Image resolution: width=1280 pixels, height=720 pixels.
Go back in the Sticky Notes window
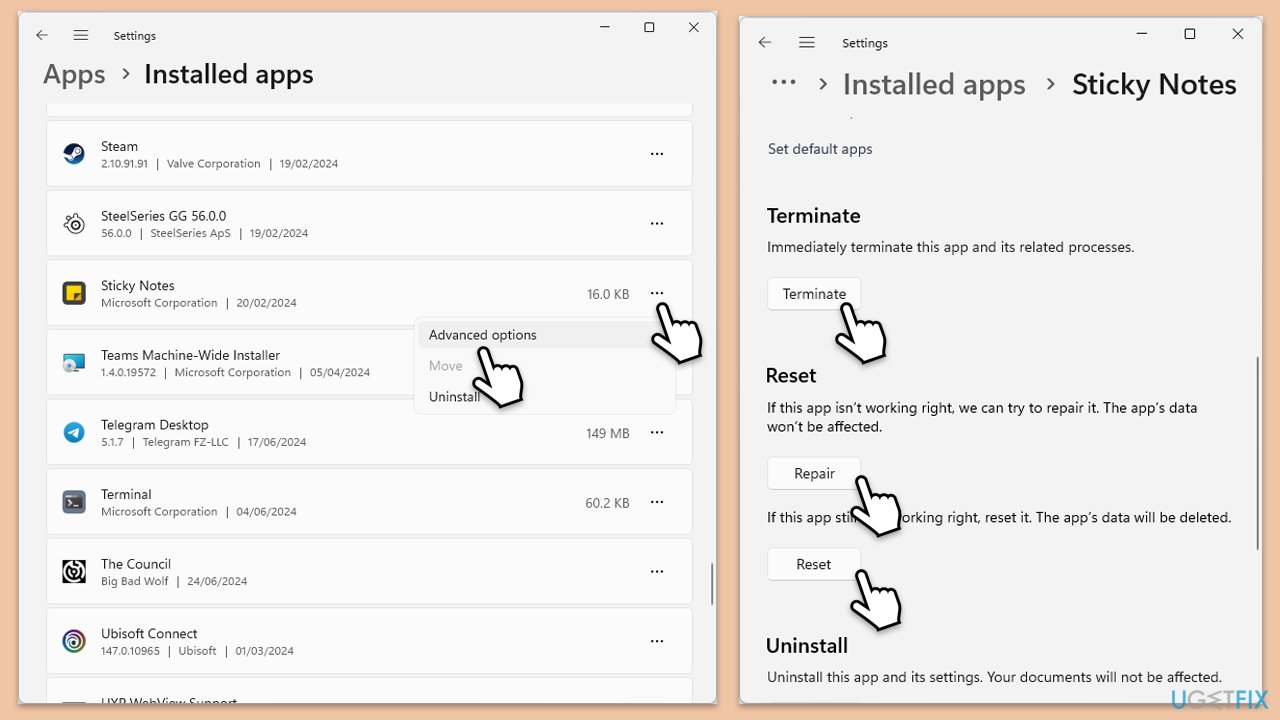pos(765,43)
